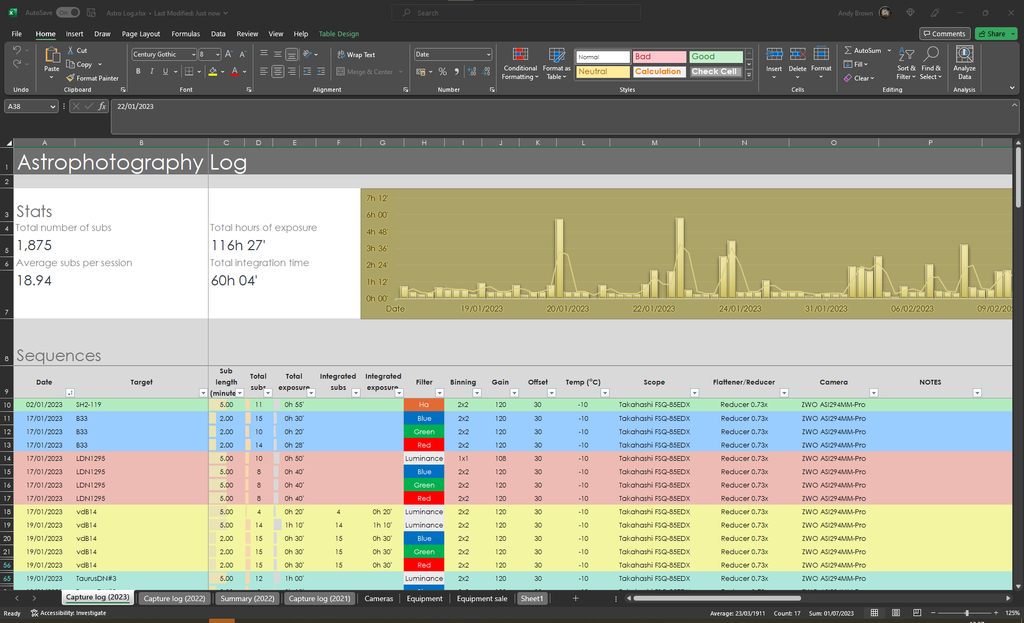The height and width of the screenshot is (623, 1024).
Task: Toggle the AutoSave switch
Action: (67, 12)
